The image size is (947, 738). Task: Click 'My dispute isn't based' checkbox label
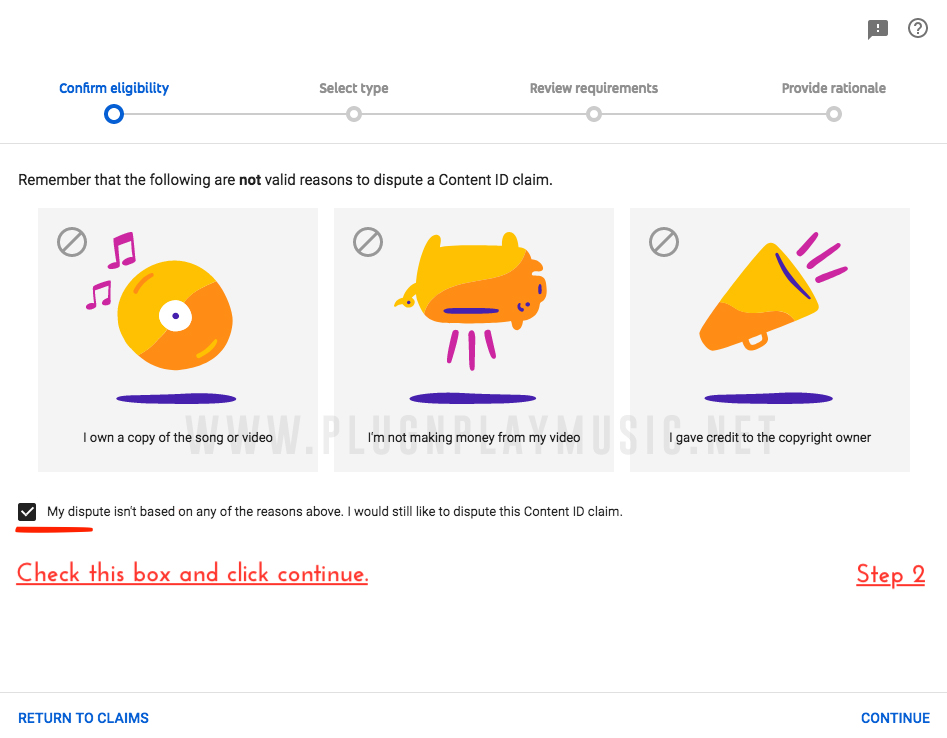pos(335,512)
